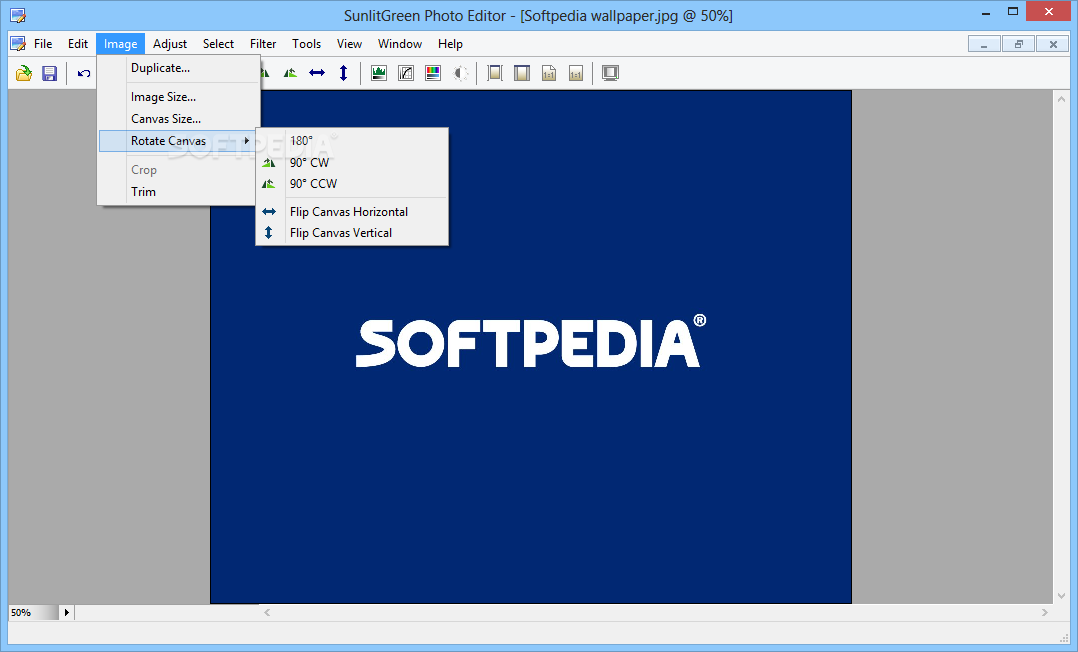Open the File menu
This screenshot has width=1078, height=652.
click(43, 43)
